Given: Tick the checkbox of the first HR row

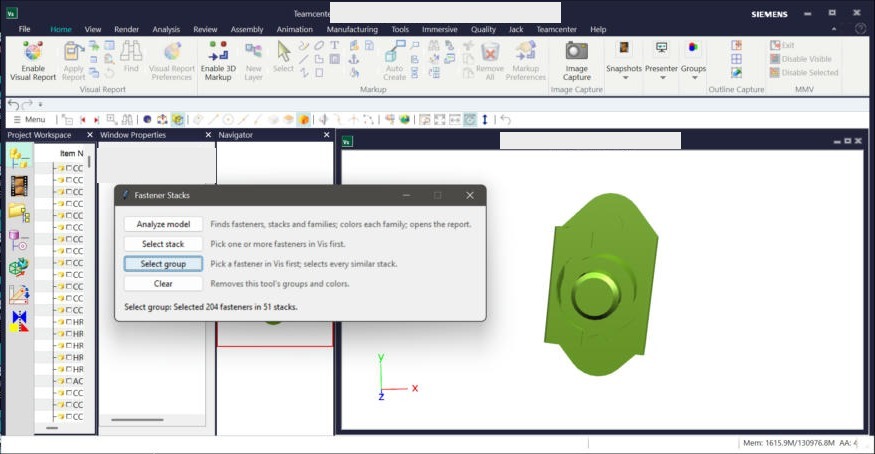Looking at the screenshot, I should click(69, 322).
